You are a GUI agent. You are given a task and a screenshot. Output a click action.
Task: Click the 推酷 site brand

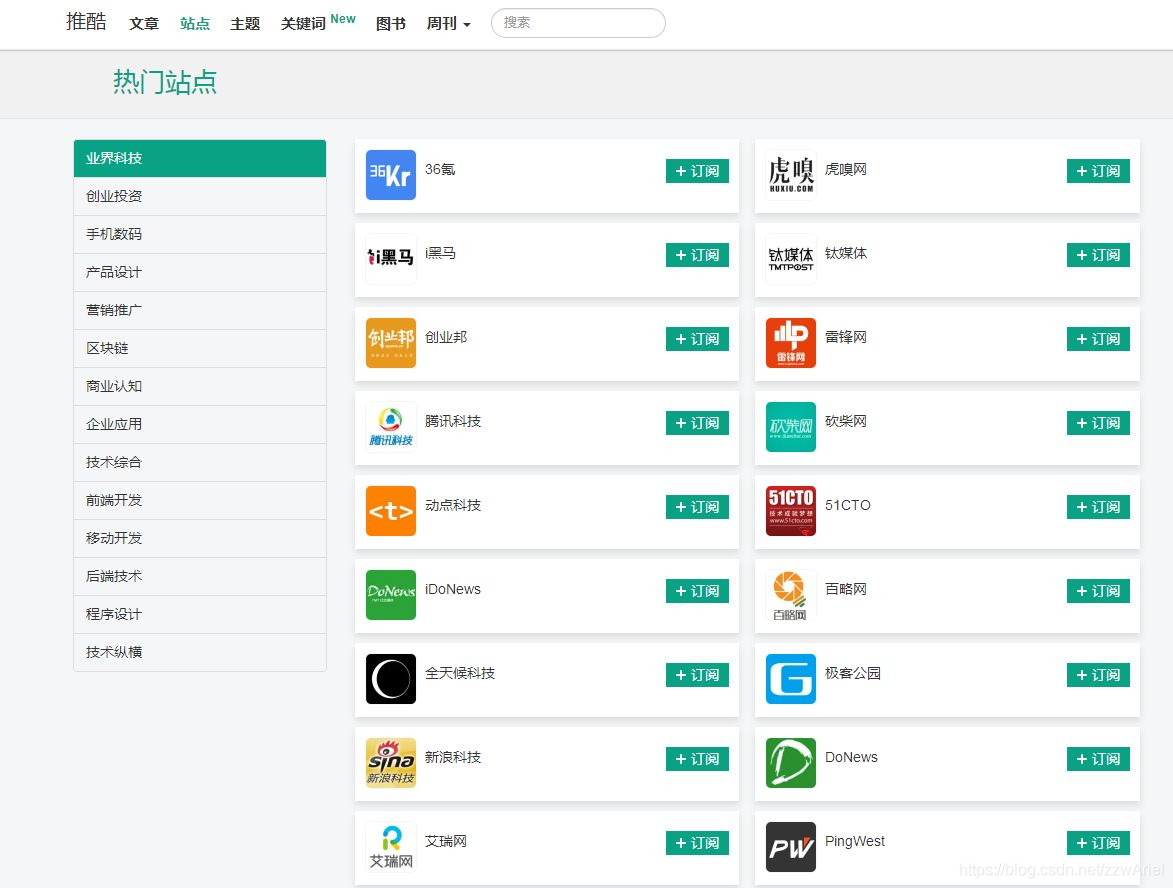pyautogui.click(x=86, y=22)
